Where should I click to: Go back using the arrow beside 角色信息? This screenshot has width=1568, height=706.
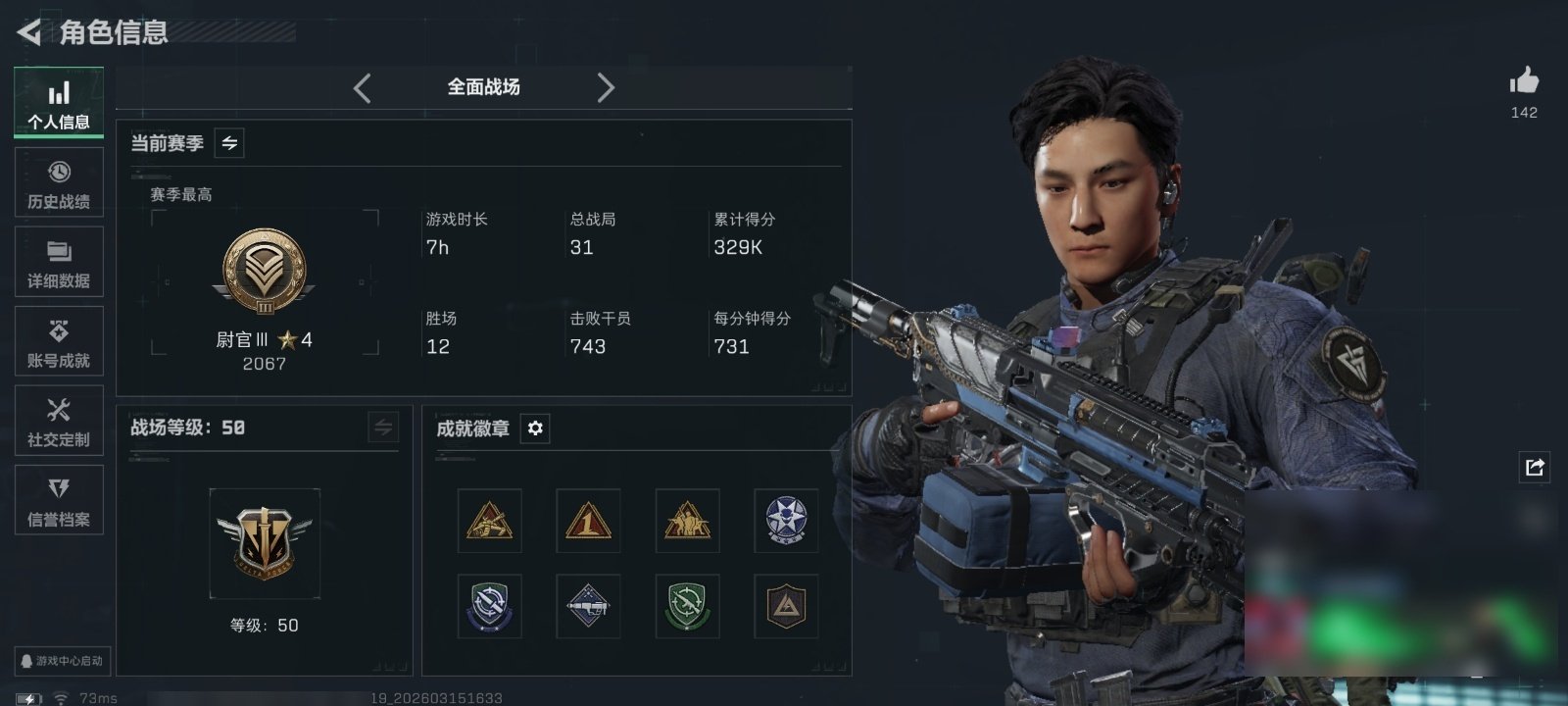point(28,33)
